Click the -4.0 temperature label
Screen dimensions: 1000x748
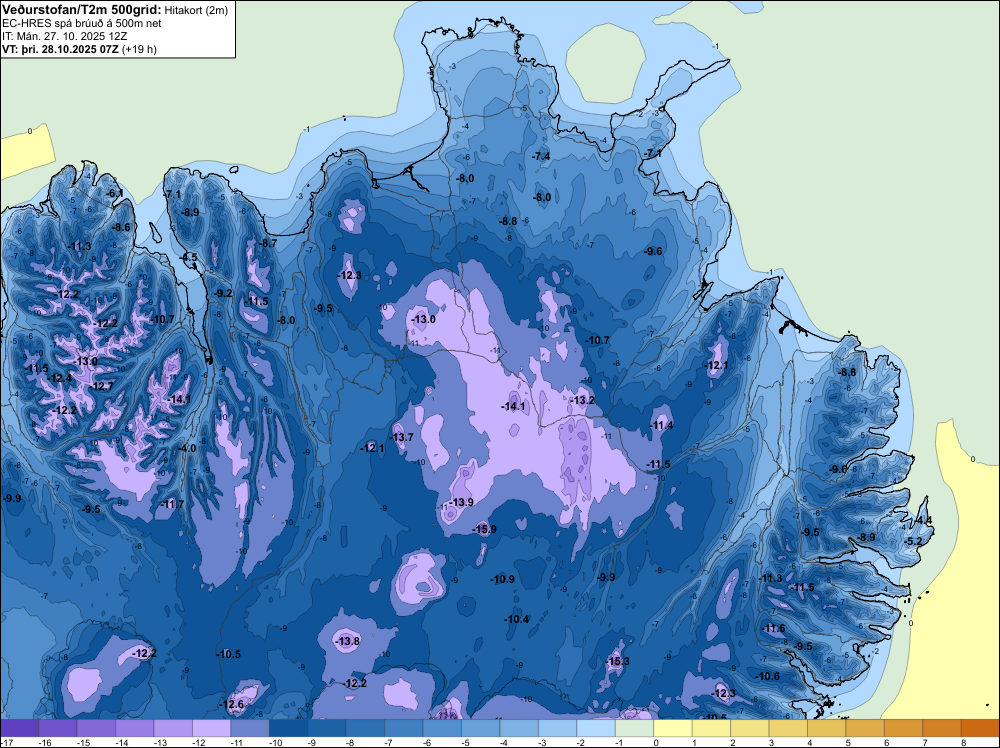(187, 448)
